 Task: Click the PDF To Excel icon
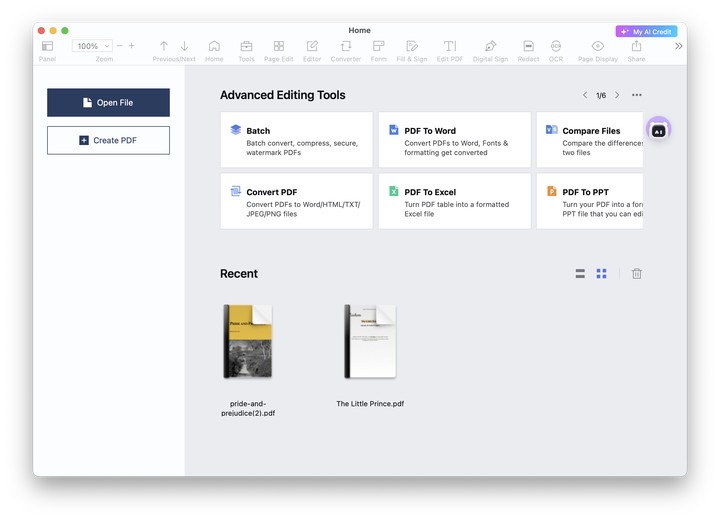(x=394, y=191)
